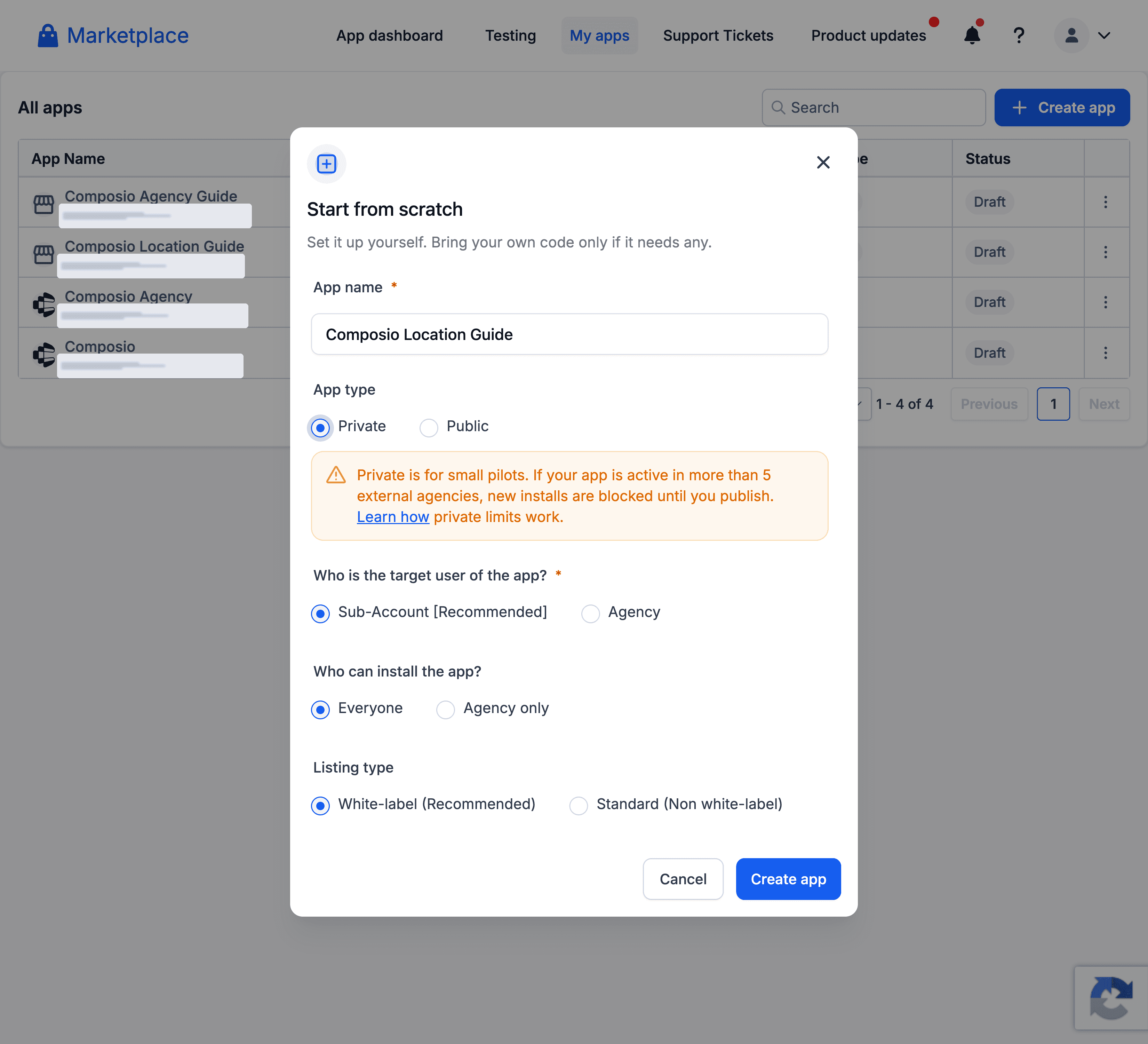The image size is (1148, 1044).
Task: Click the reCAPTCHA badge
Action: click(1111, 998)
